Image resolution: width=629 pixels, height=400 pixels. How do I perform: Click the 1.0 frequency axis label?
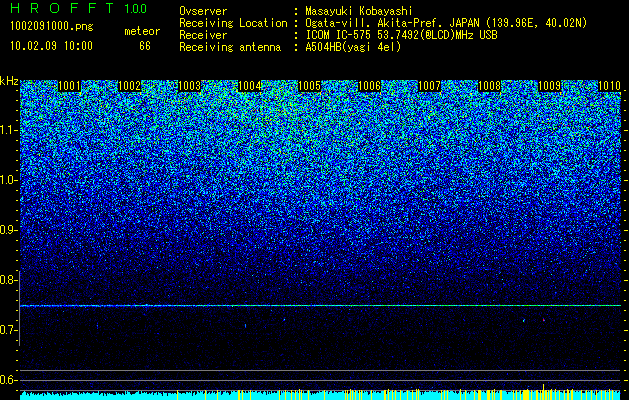point(7,180)
